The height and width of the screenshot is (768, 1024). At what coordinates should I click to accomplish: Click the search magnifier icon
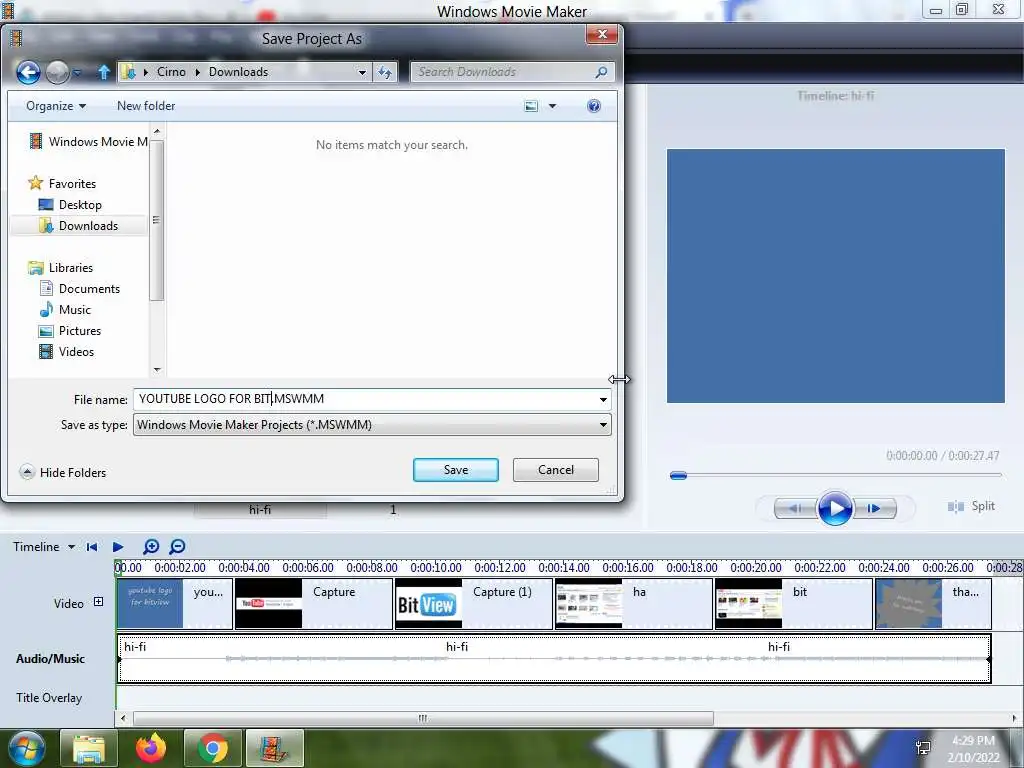[x=601, y=72]
